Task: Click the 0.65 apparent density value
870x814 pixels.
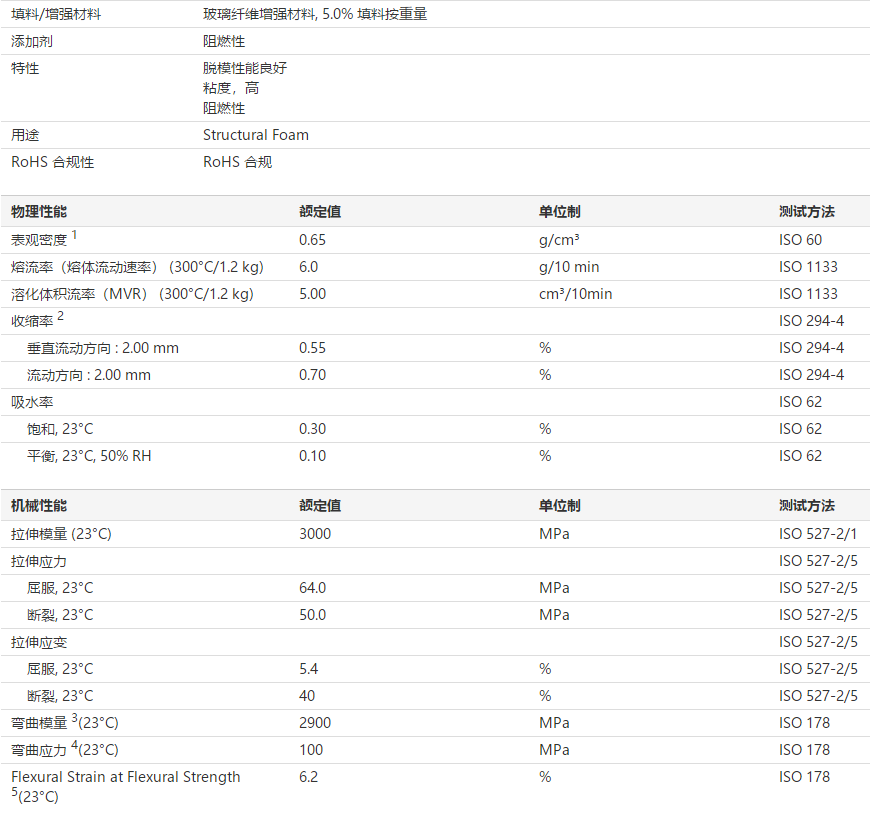Action: pos(313,240)
